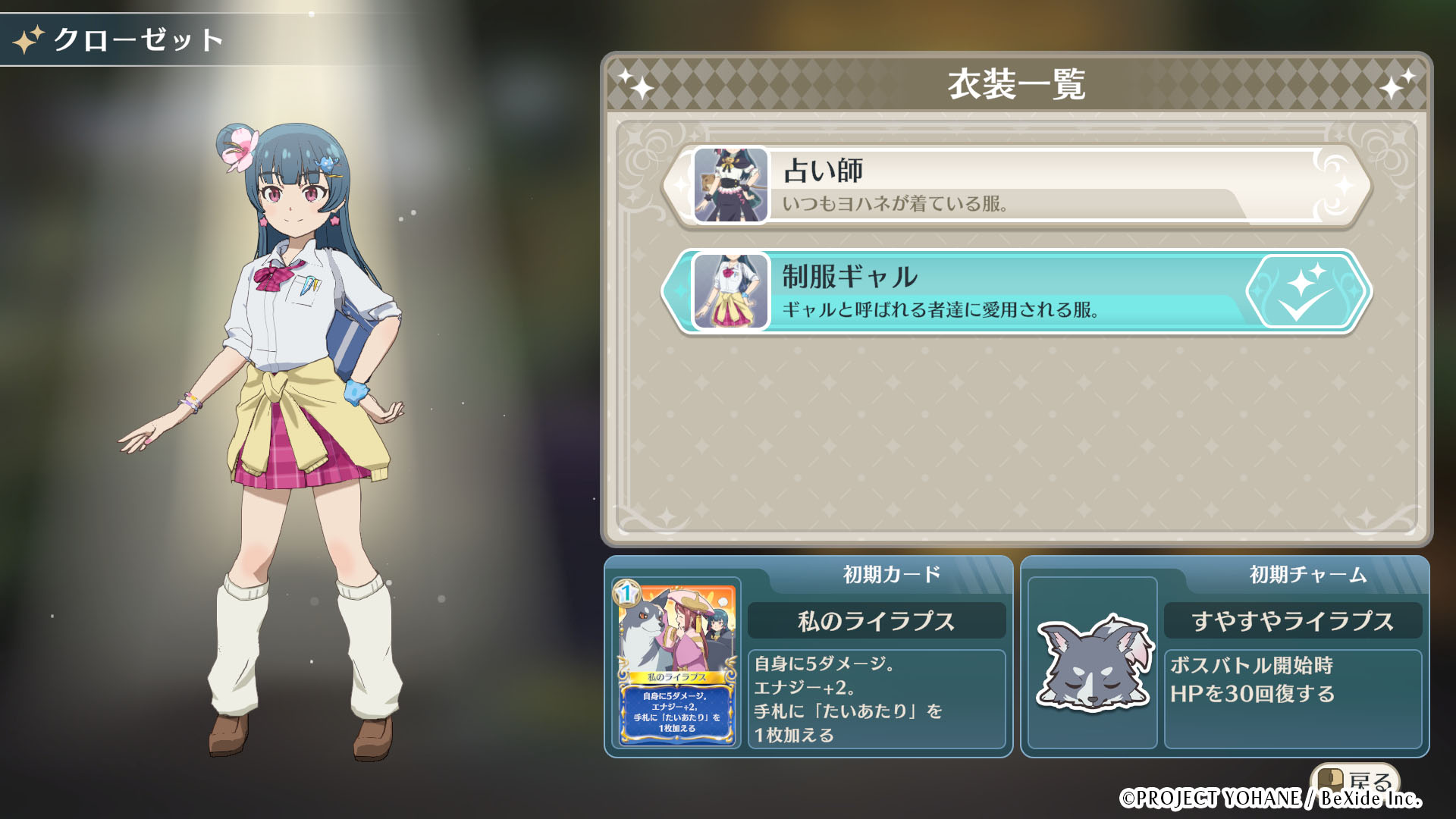Image resolution: width=1456 pixels, height=819 pixels.
Task: Click the sleeping wolf charm icon
Action: coord(1094,663)
